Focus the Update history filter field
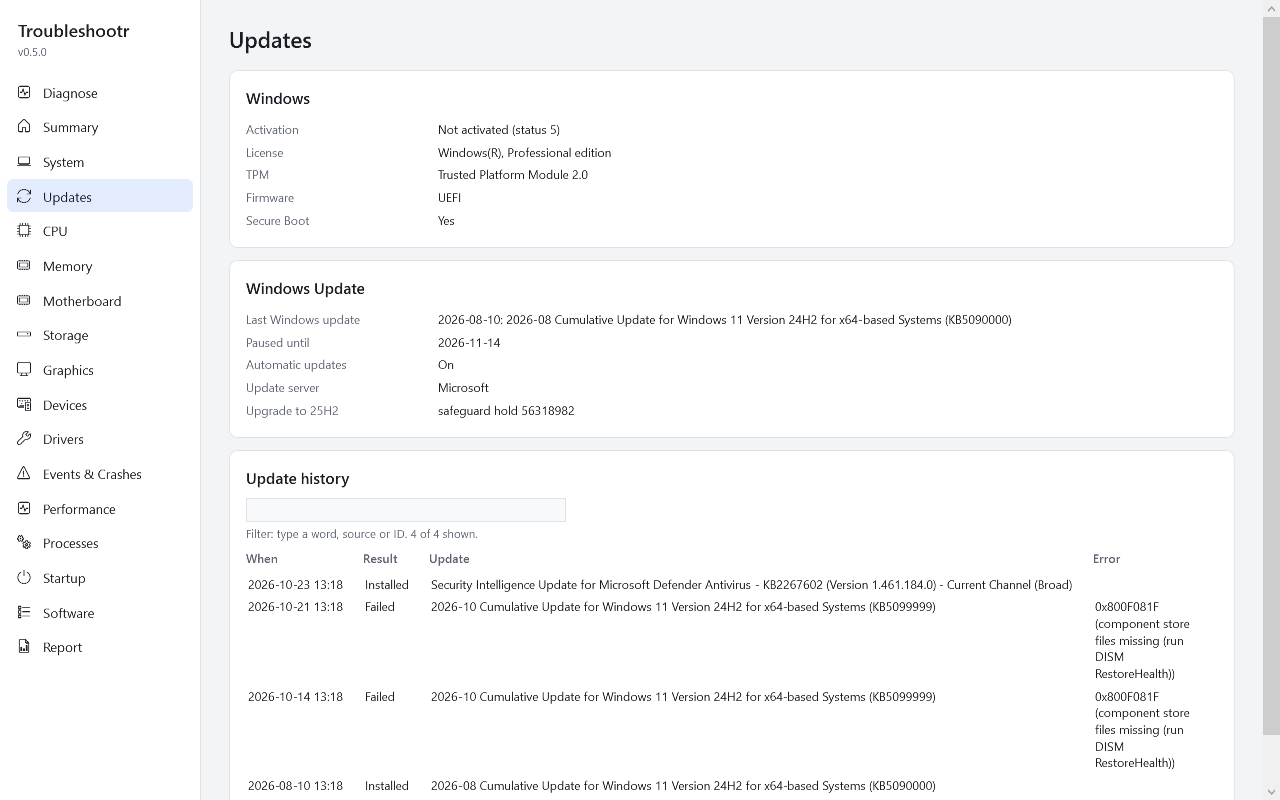The width and height of the screenshot is (1280, 800). (x=406, y=510)
